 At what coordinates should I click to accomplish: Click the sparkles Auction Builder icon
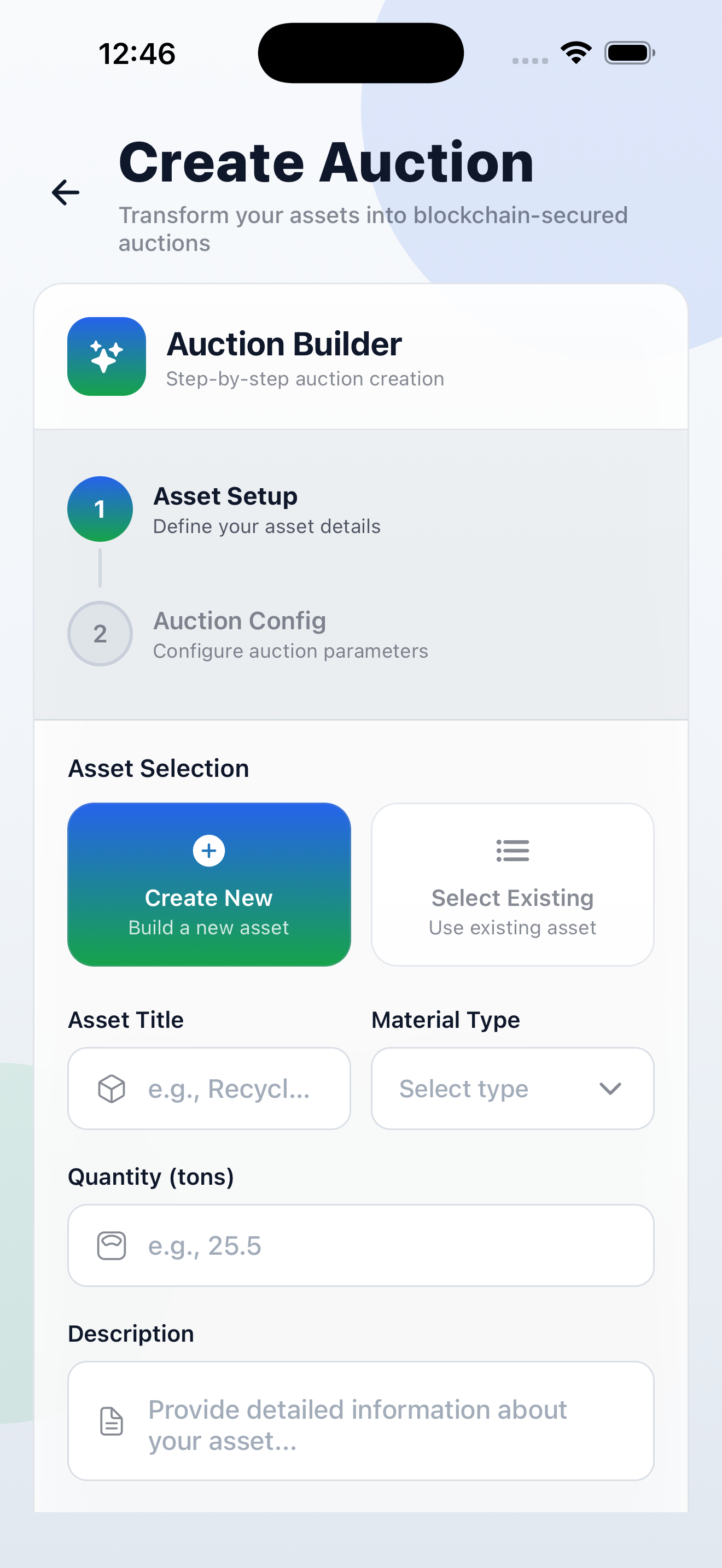tap(106, 356)
